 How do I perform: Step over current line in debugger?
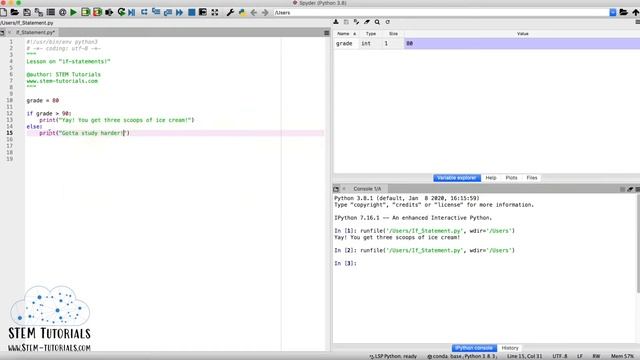144,13
